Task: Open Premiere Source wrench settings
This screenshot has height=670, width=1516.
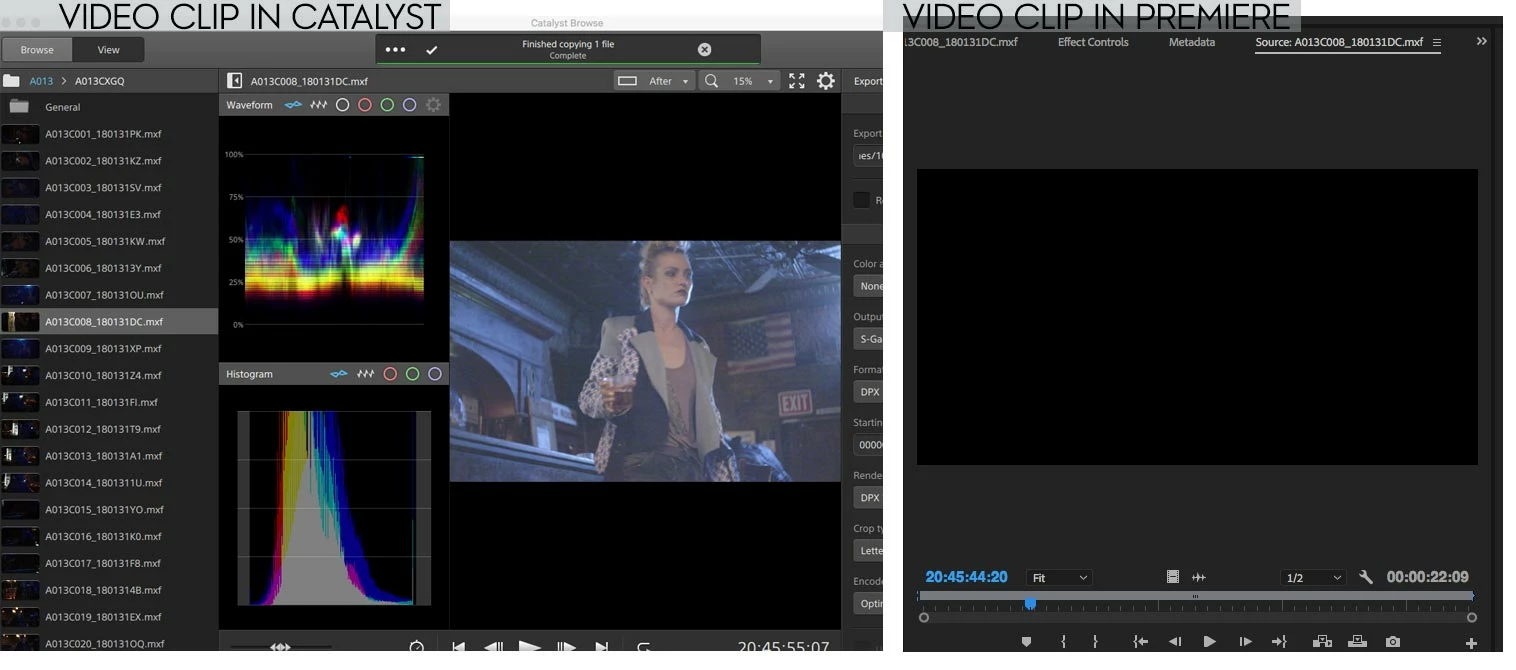Action: 1366,577
